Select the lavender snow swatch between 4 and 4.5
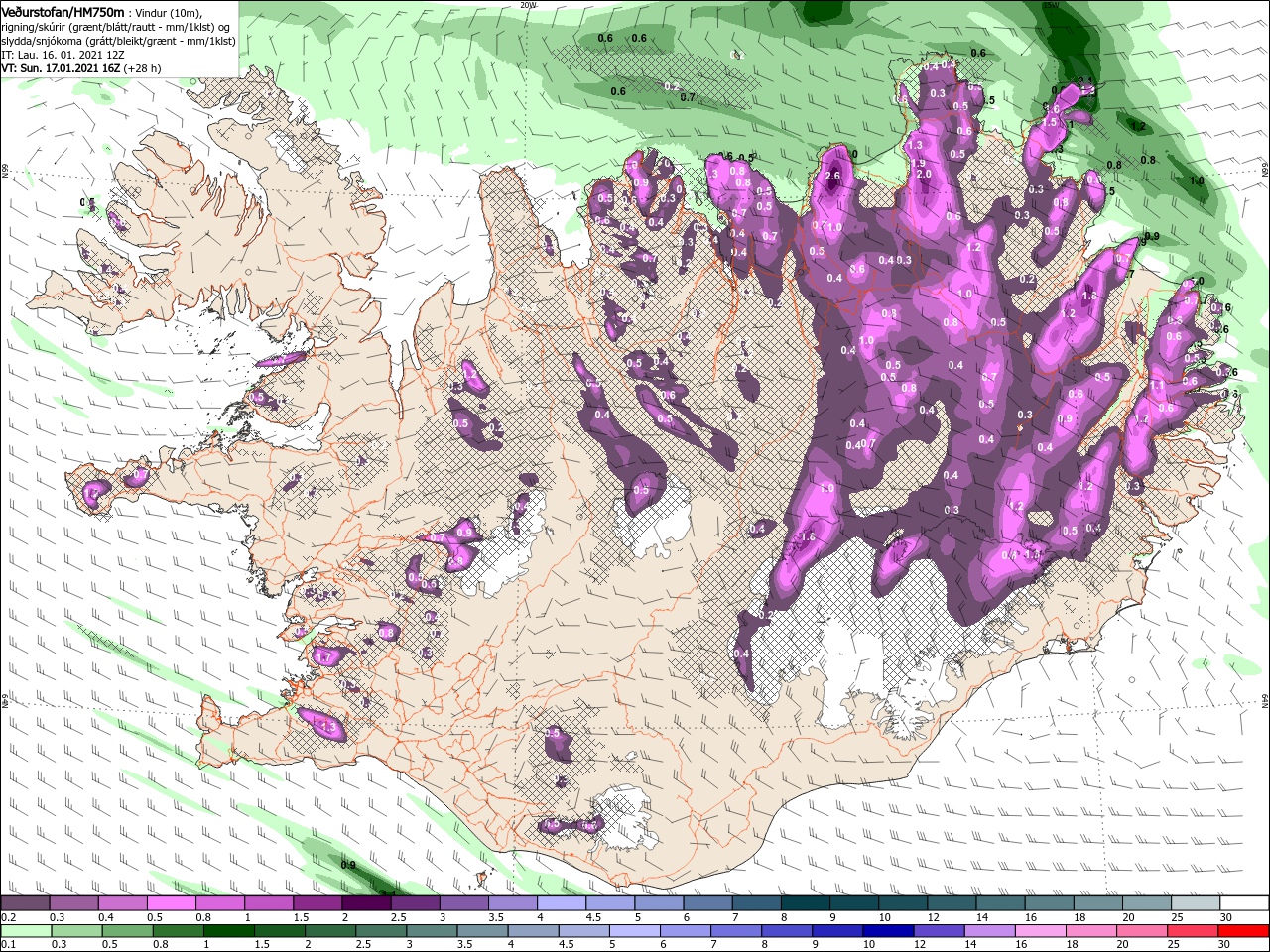The width and height of the screenshot is (1270, 952). (562, 903)
